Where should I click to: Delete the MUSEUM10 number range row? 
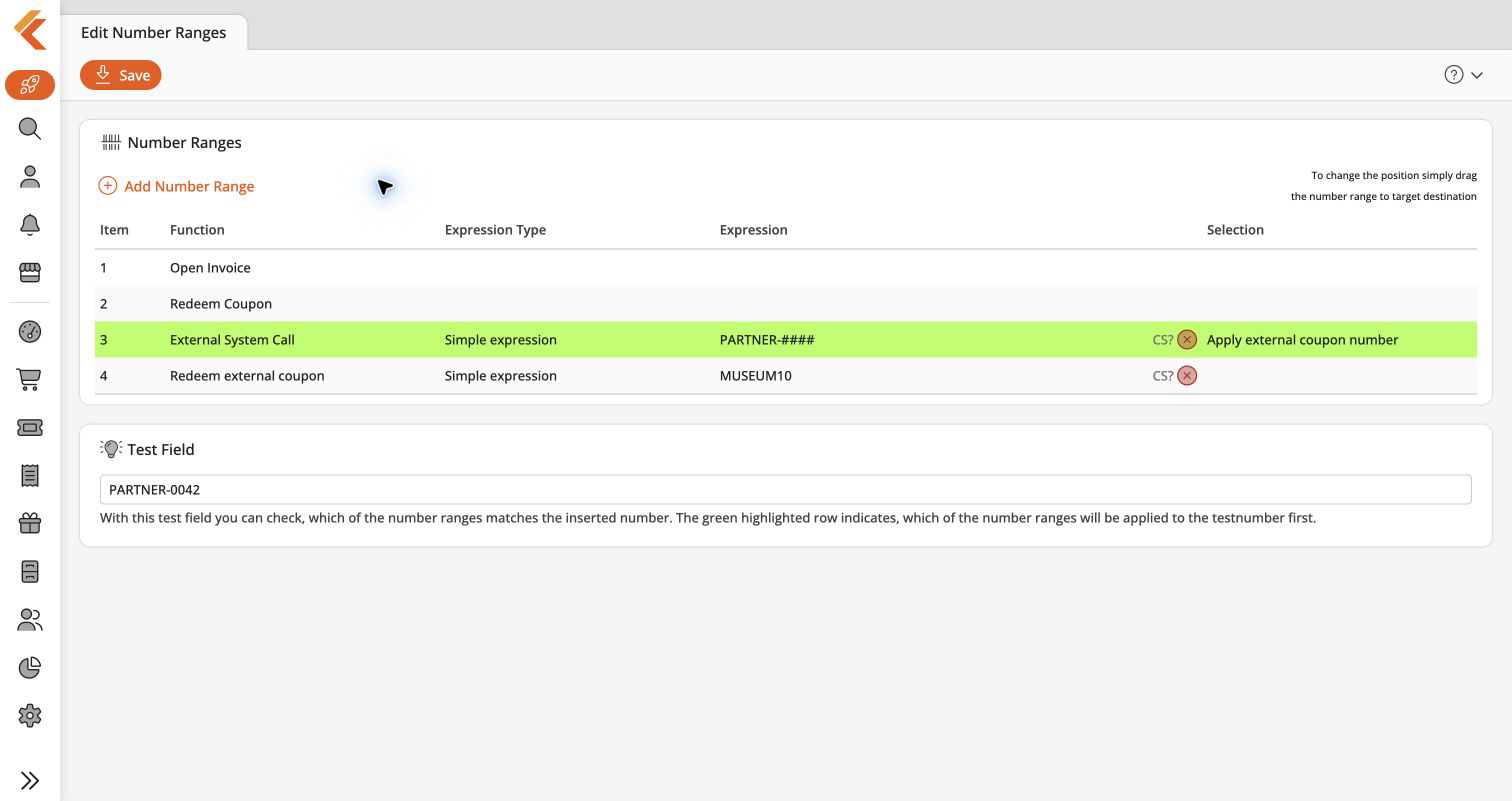1187,376
